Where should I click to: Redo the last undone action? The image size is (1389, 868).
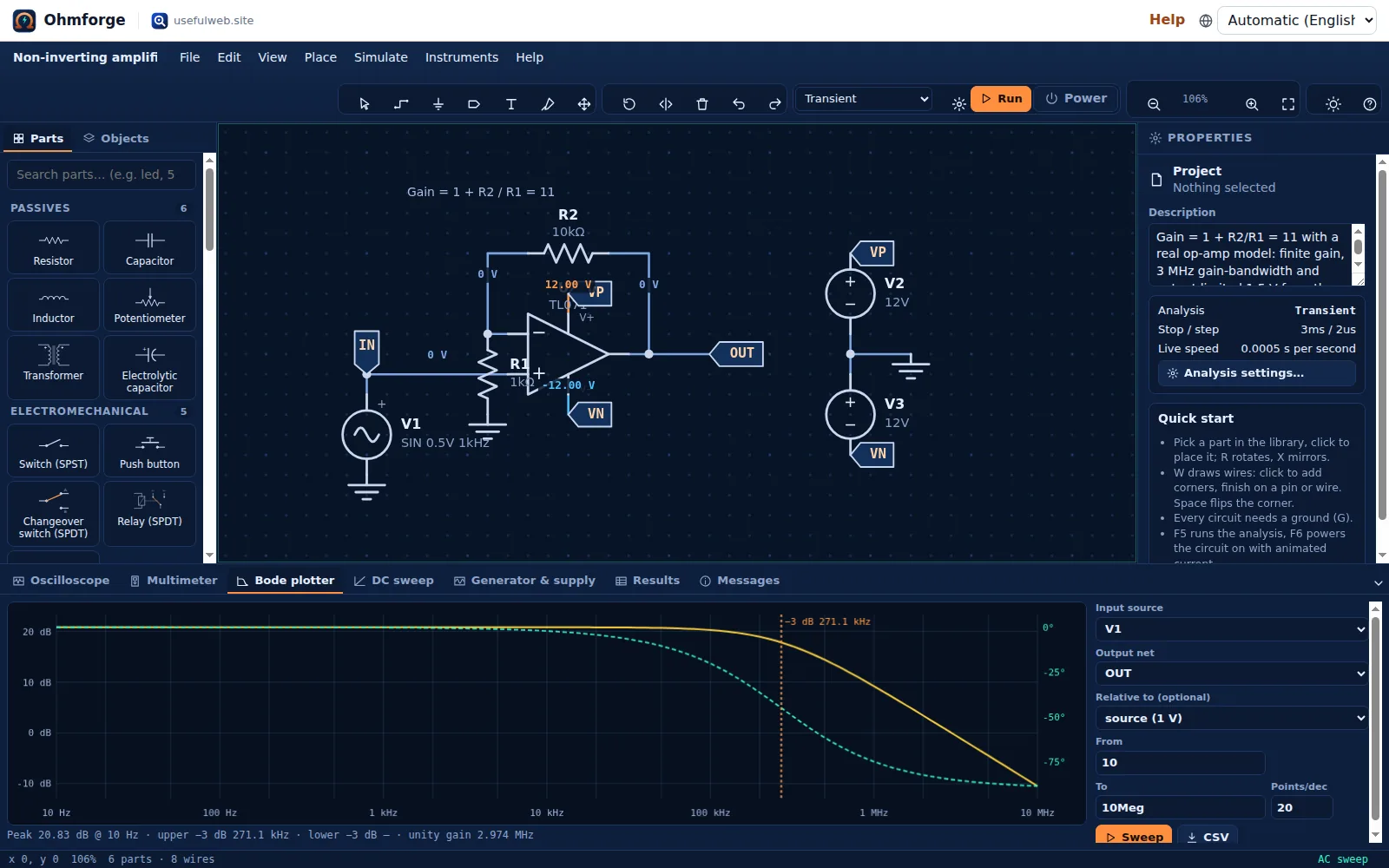[775, 104]
